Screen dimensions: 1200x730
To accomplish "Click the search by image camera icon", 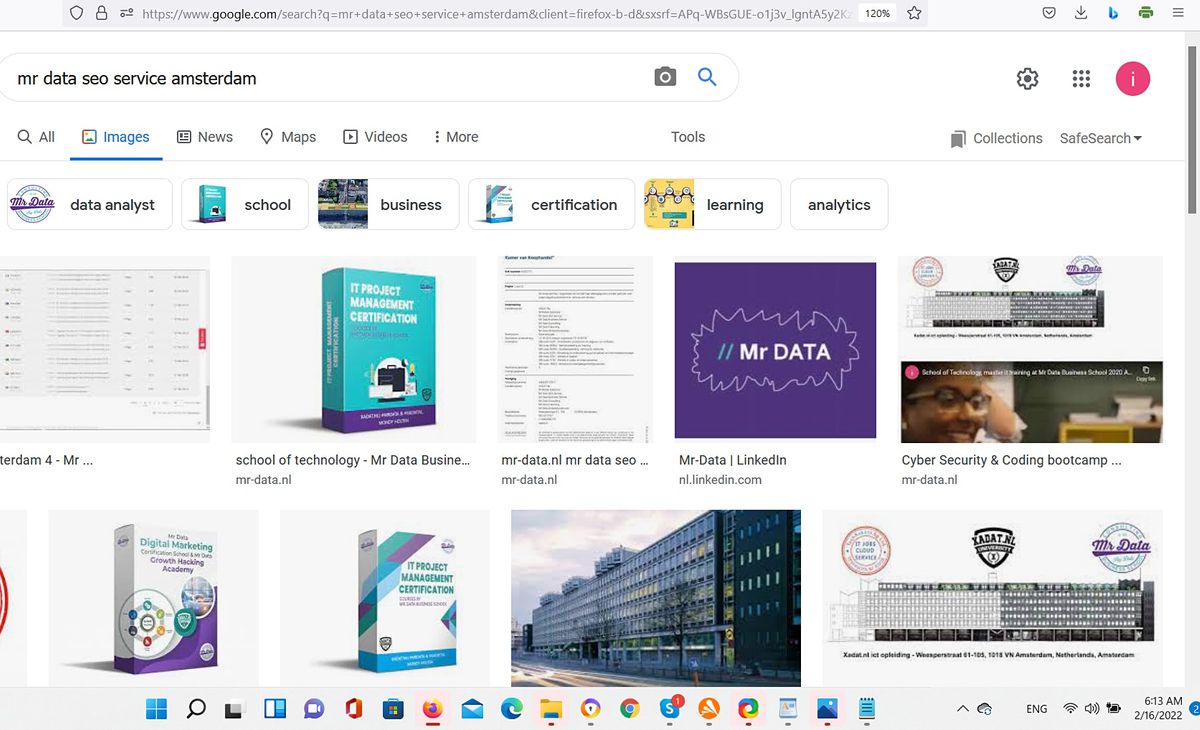I will [x=665, y=77].
